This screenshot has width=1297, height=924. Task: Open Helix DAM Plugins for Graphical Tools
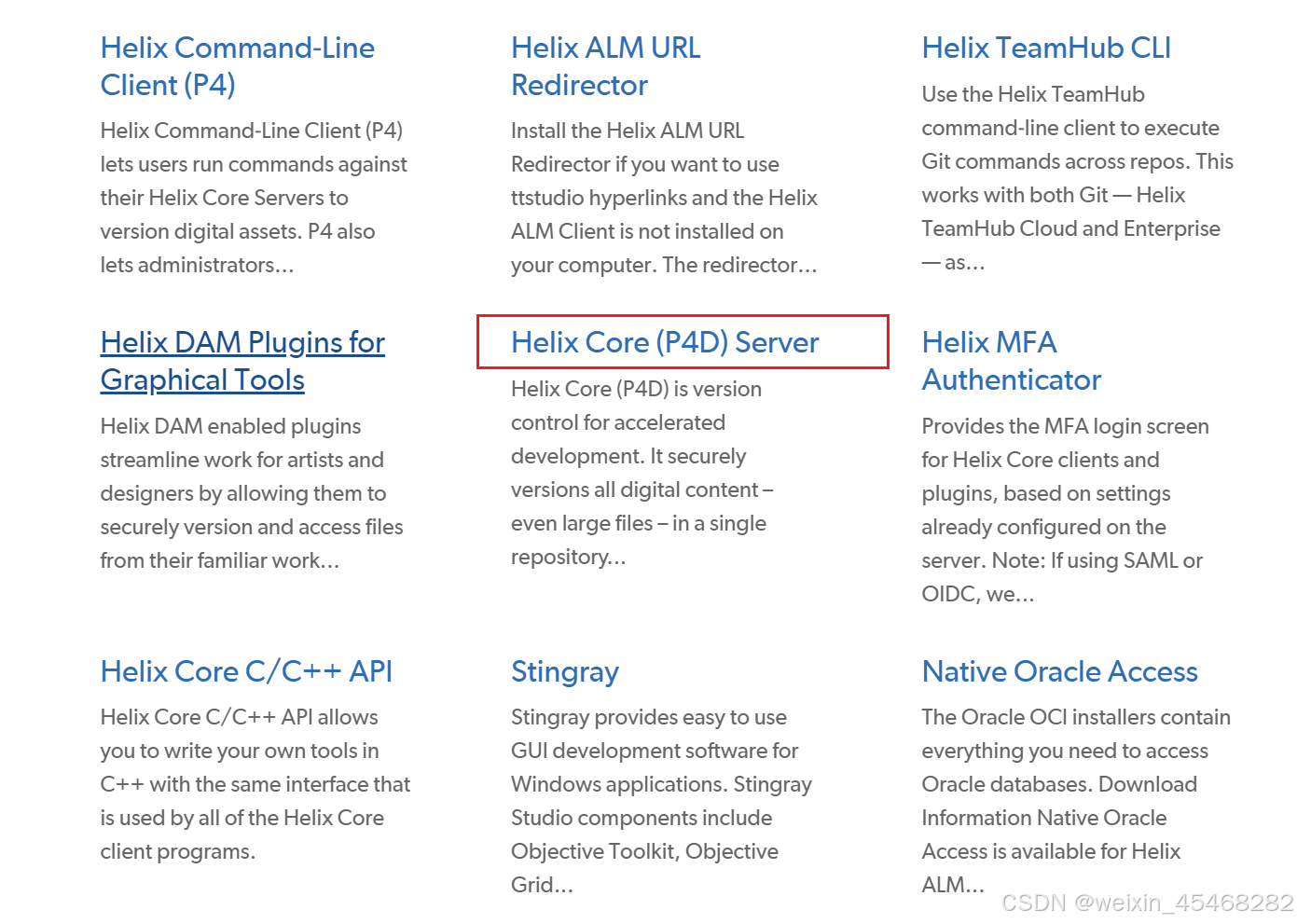pos(242,361)
